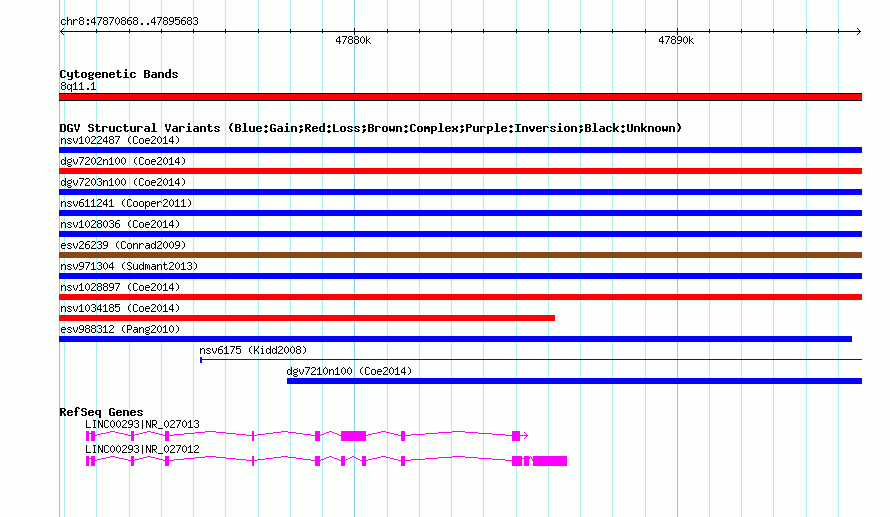Open variant label nsv1028036 (Coe2014)
Image resolution: width=890 pixels, height=517 pixels.
click(120, 224)
